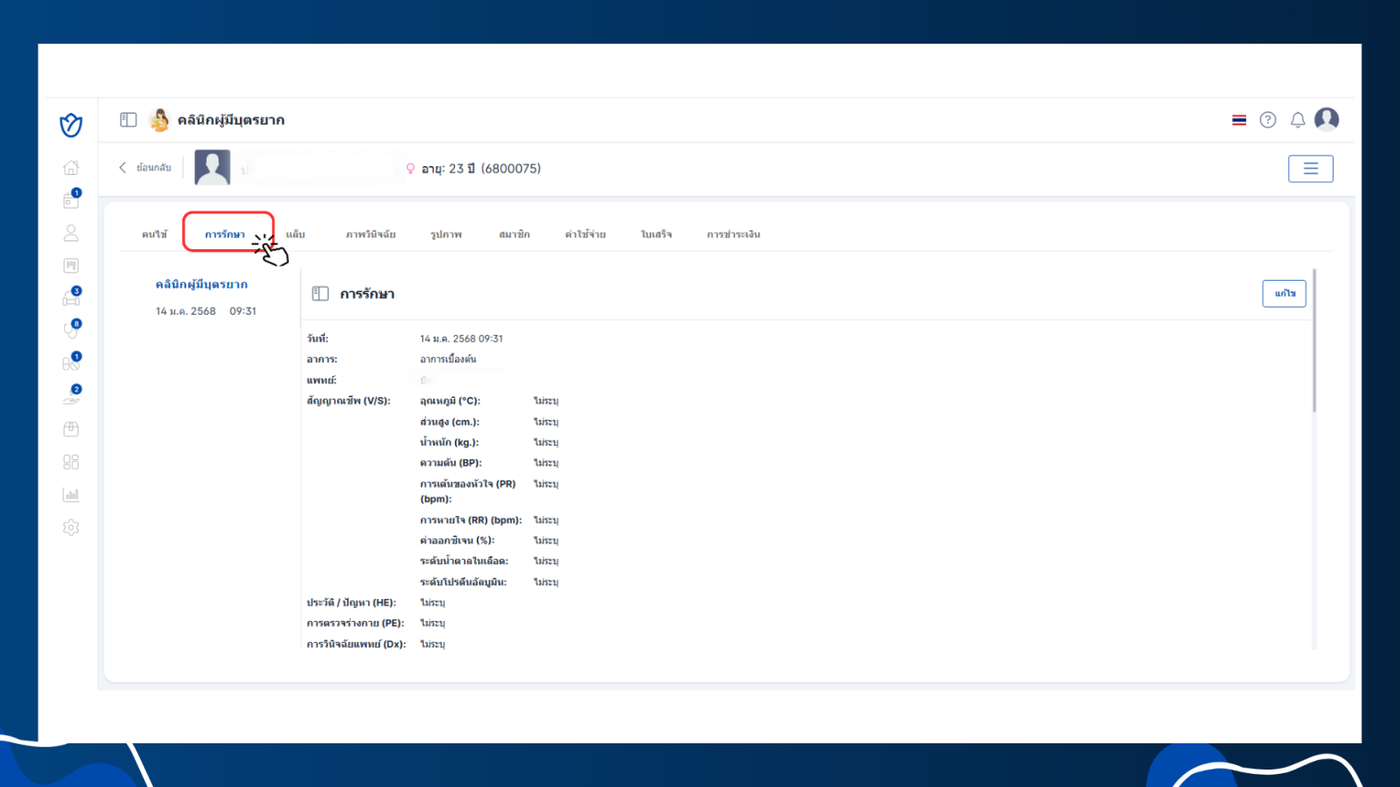The height and width of the screenshot is (787, 1400).
Task: Switch to the ใบเสร็จ tab
Action: coord(657,235)
